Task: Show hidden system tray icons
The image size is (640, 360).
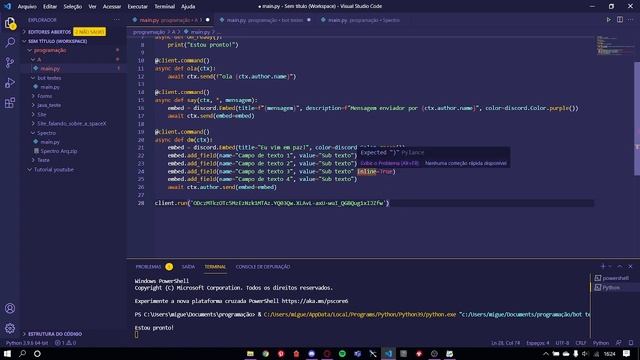Action: 546,354
